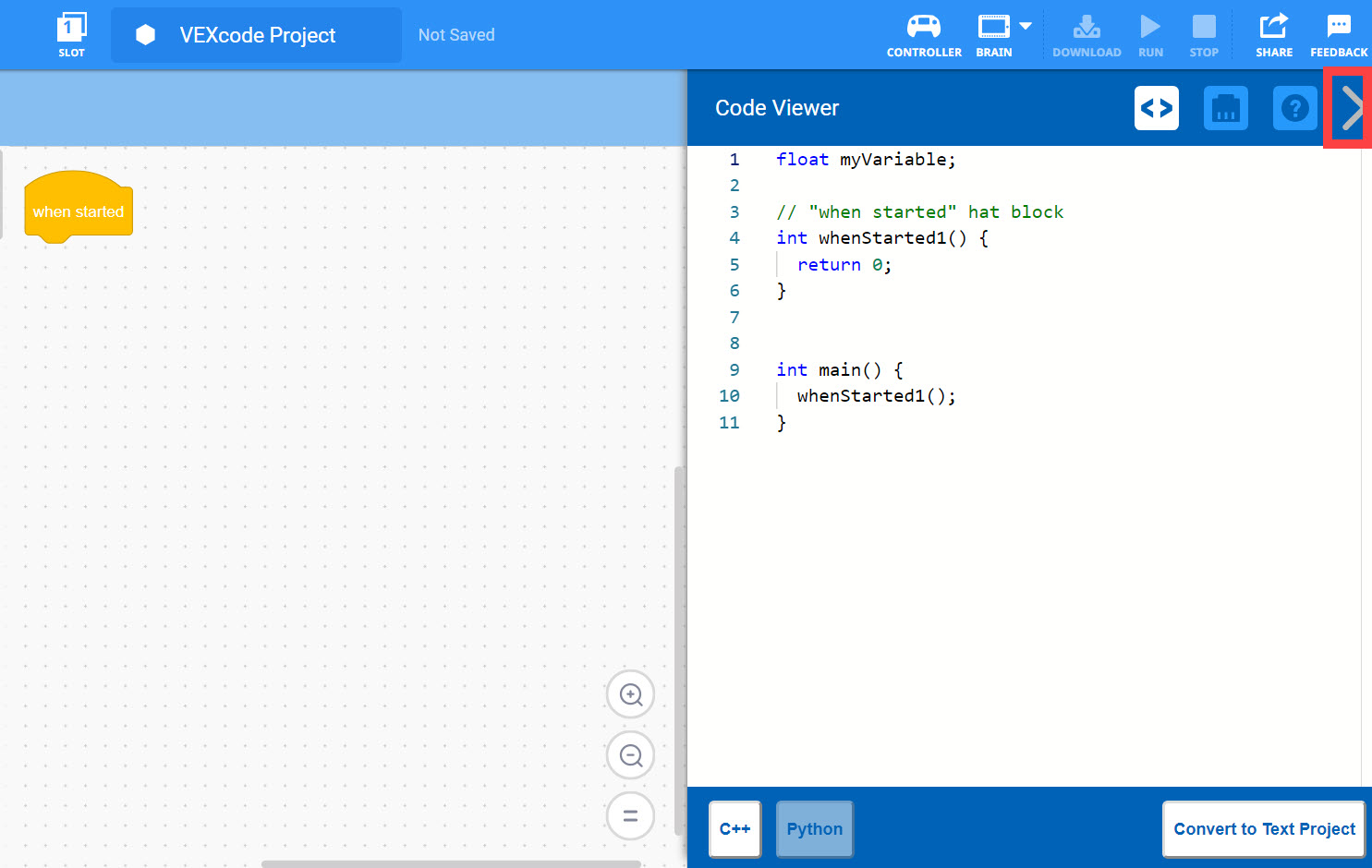This screenshot has height=868, width=1372.
Task: Open the BRAIN dropdown arrow
Action: (1024, 26)
